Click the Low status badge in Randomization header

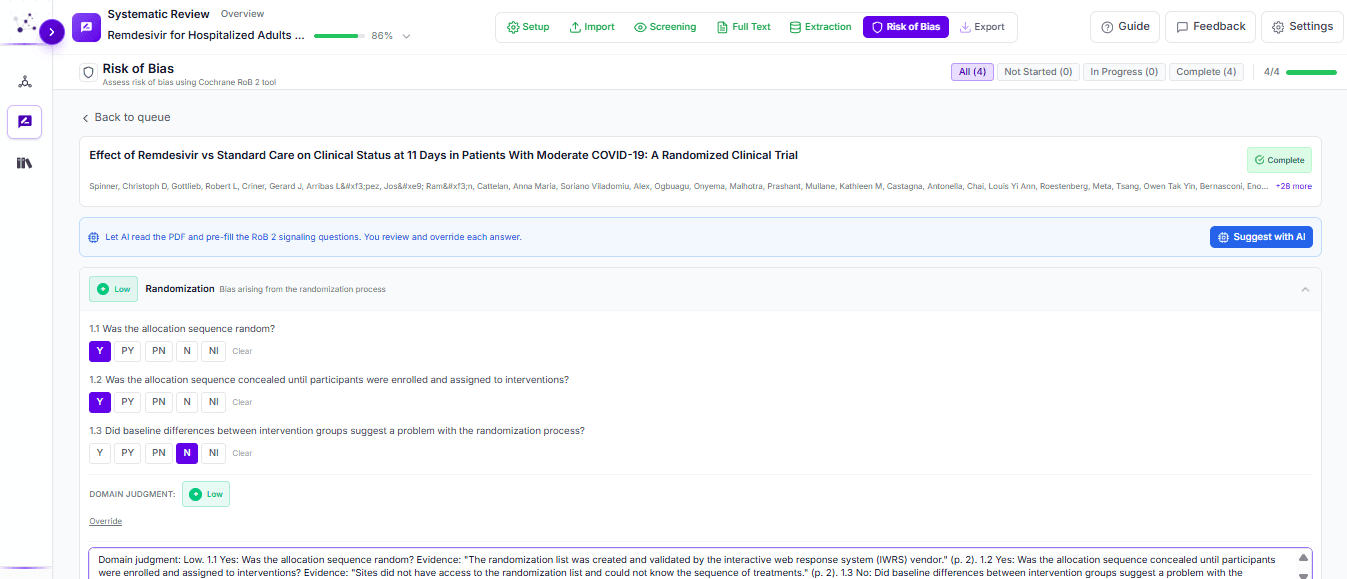tap(114, 289)
